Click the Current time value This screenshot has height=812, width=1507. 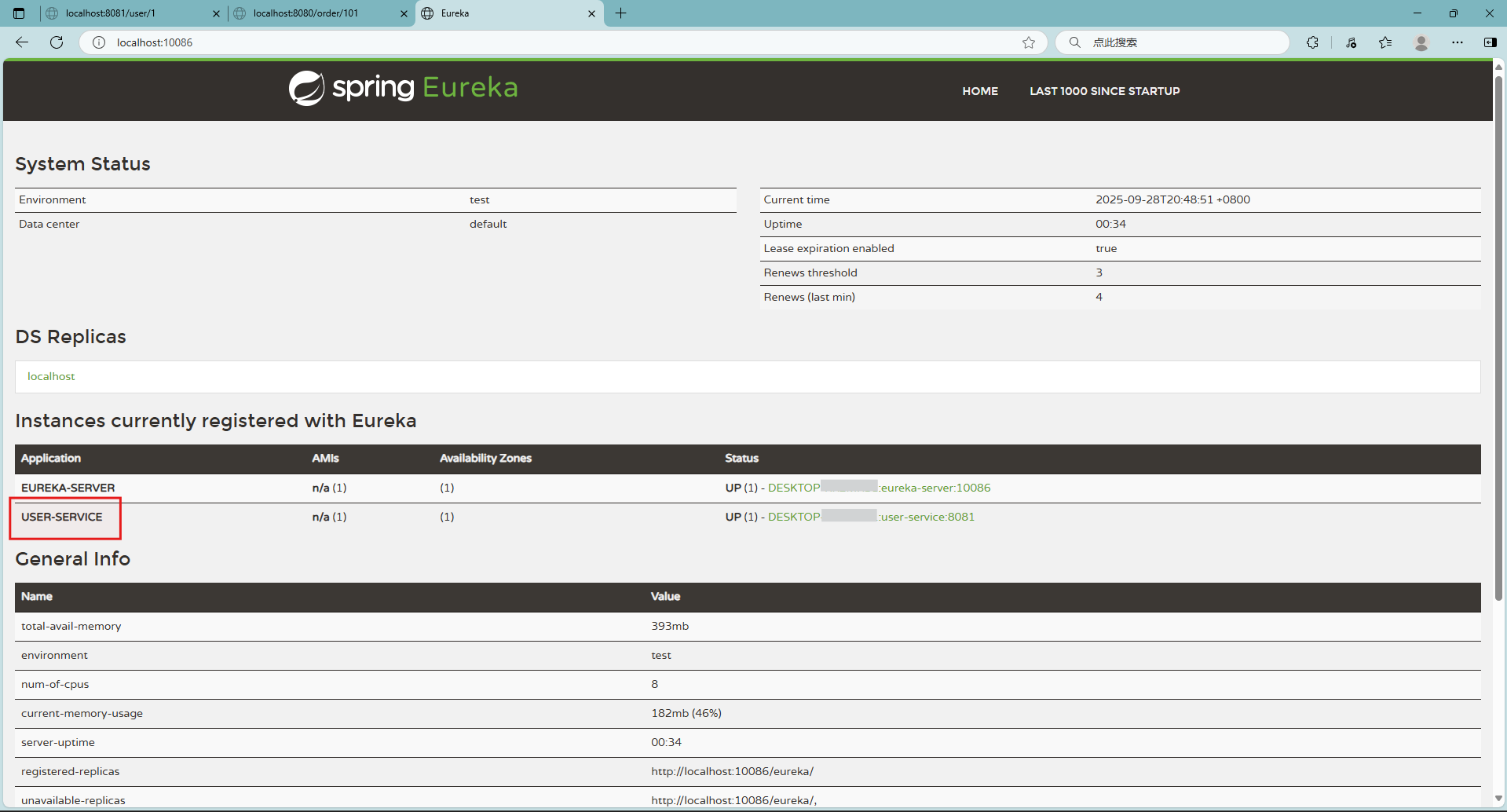click(1172, 199)
